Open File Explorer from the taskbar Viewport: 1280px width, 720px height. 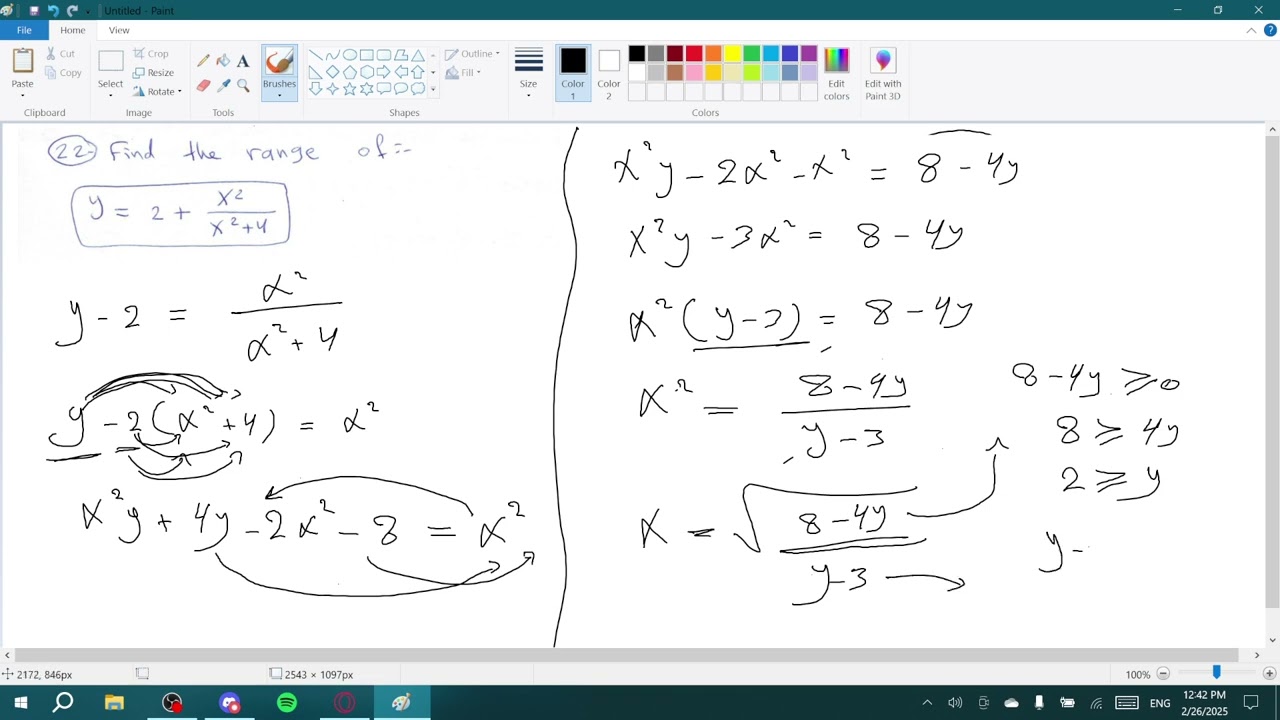[114, 703]
